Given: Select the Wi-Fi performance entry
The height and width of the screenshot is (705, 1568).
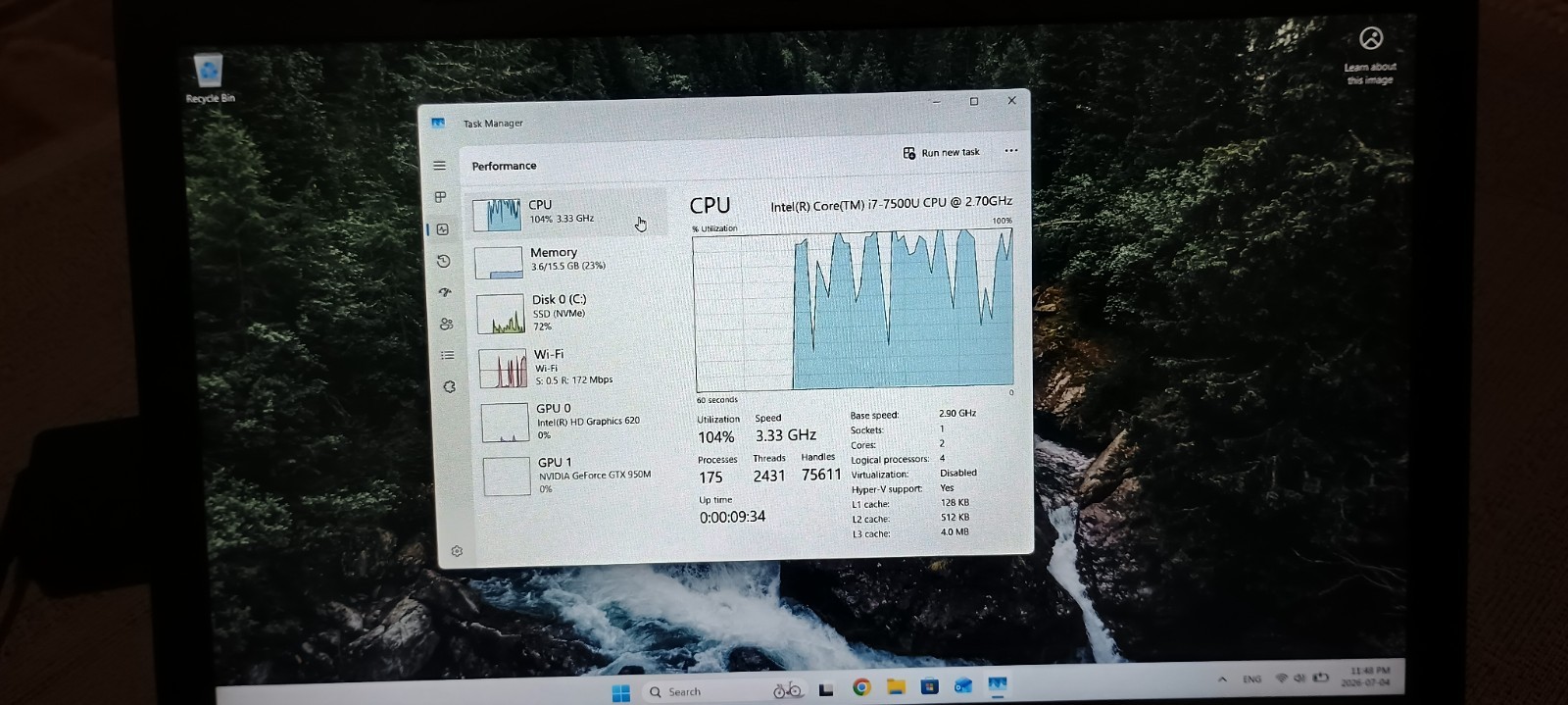Looking at the screenshot, I should [573, 368].
